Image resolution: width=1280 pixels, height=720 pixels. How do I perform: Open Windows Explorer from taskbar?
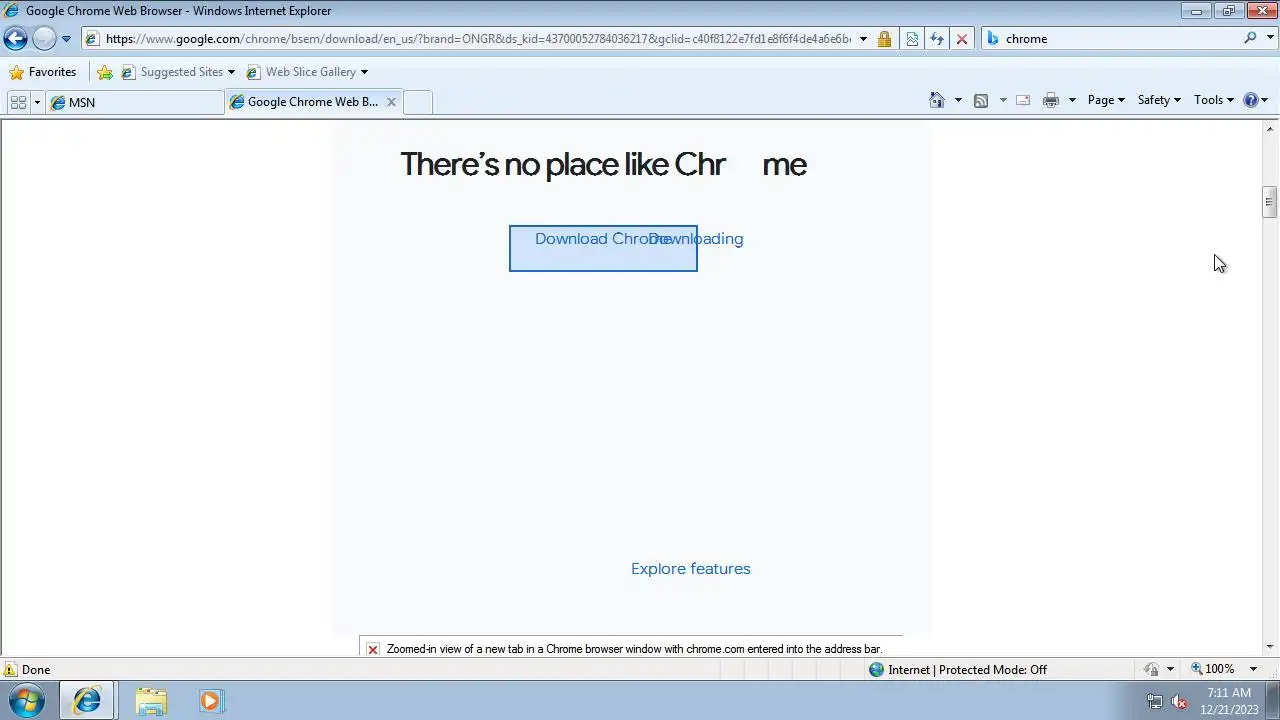point(151,701)
